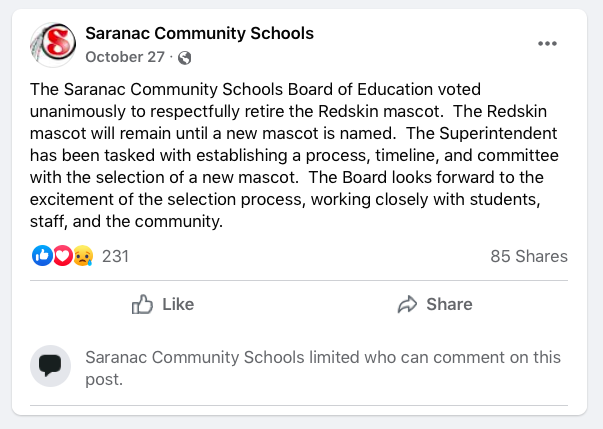Screen dimensions: 603x429
Task: Open the October 27 post timestamp
Action: tap(124, 57)
